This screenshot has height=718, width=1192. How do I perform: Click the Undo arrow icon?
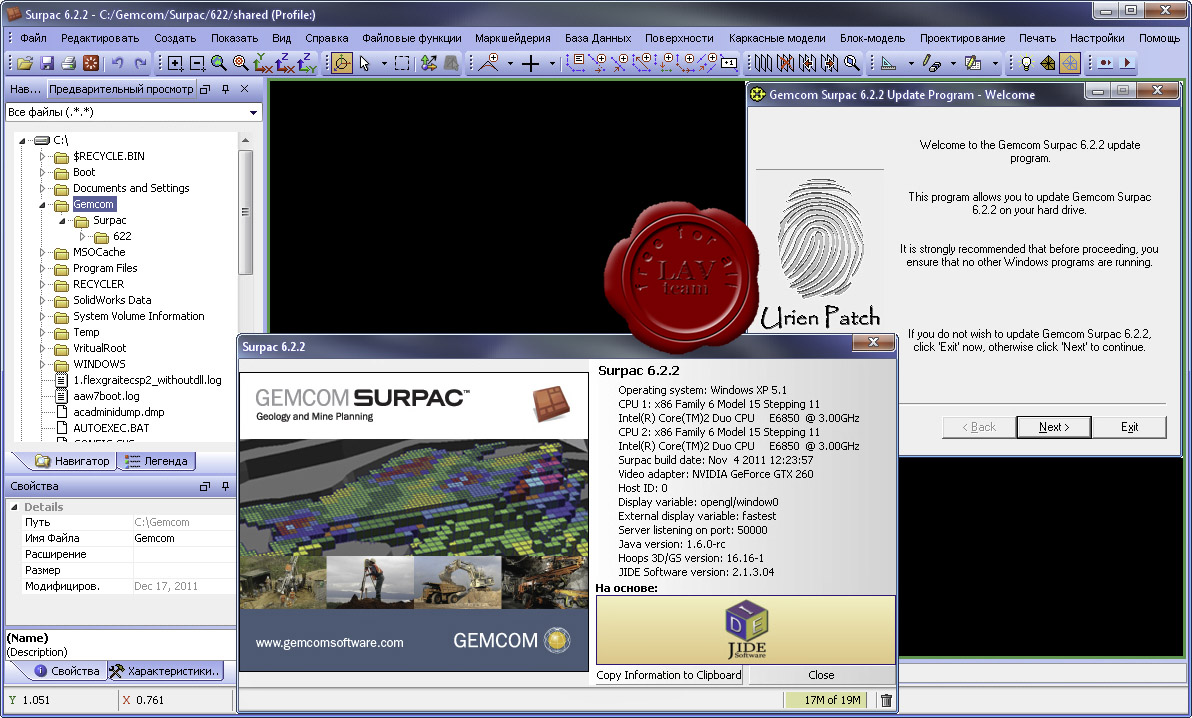(x=118, y=64)
